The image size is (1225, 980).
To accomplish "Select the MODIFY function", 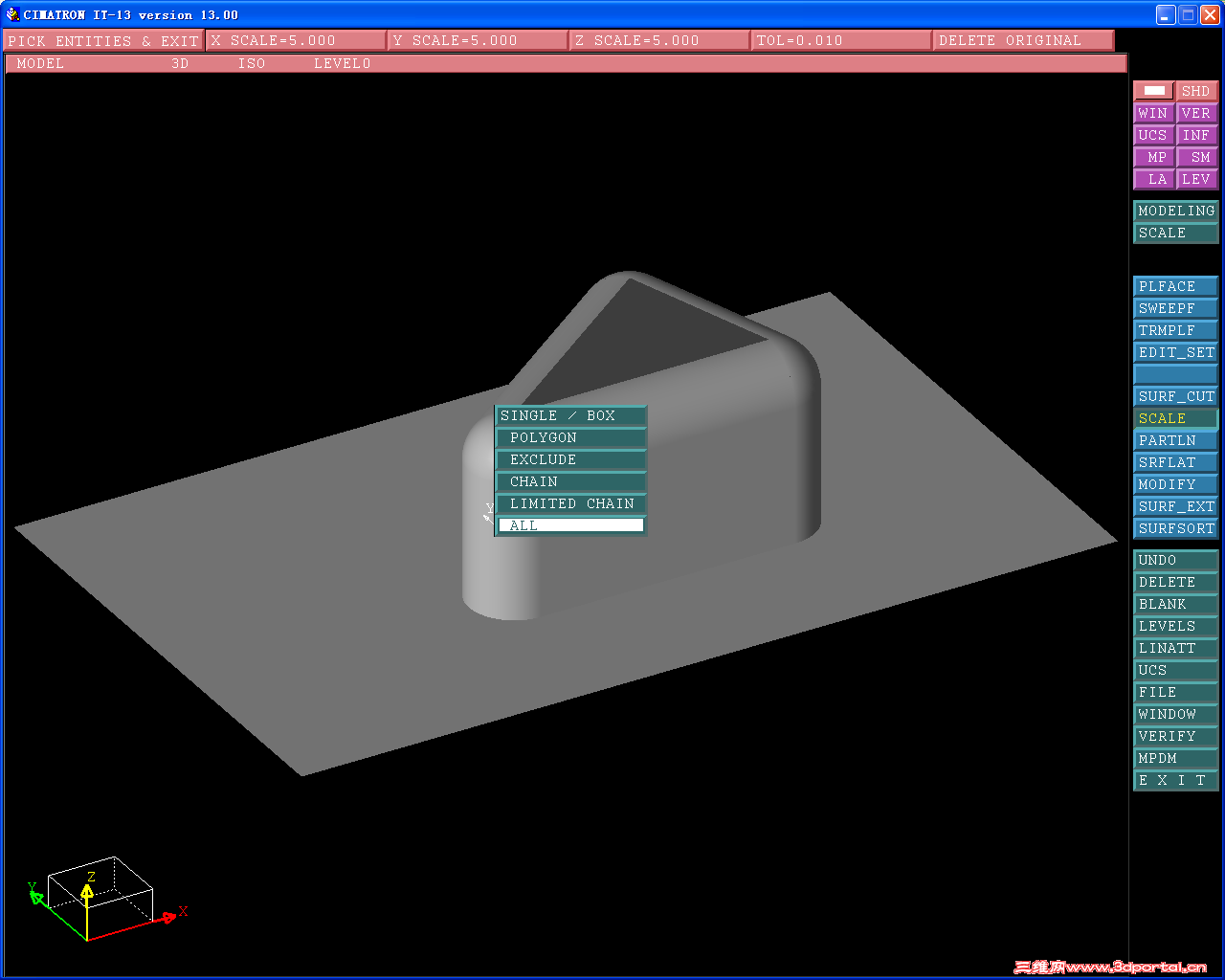I will 1176,484.
